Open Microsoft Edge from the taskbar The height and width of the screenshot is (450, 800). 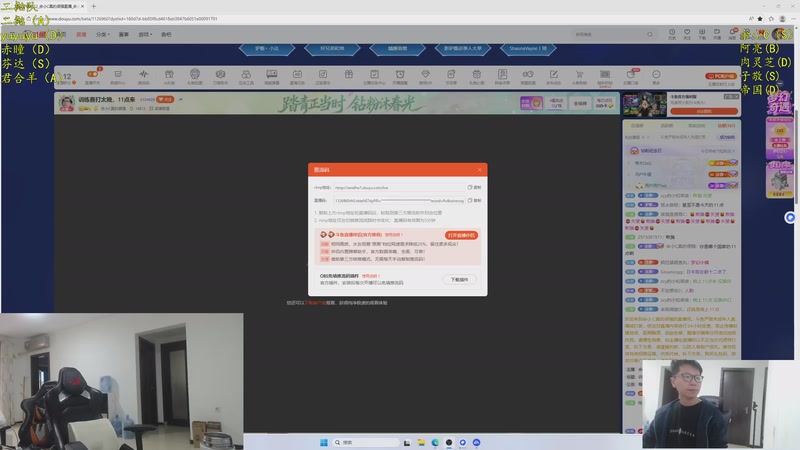point(435,442)
